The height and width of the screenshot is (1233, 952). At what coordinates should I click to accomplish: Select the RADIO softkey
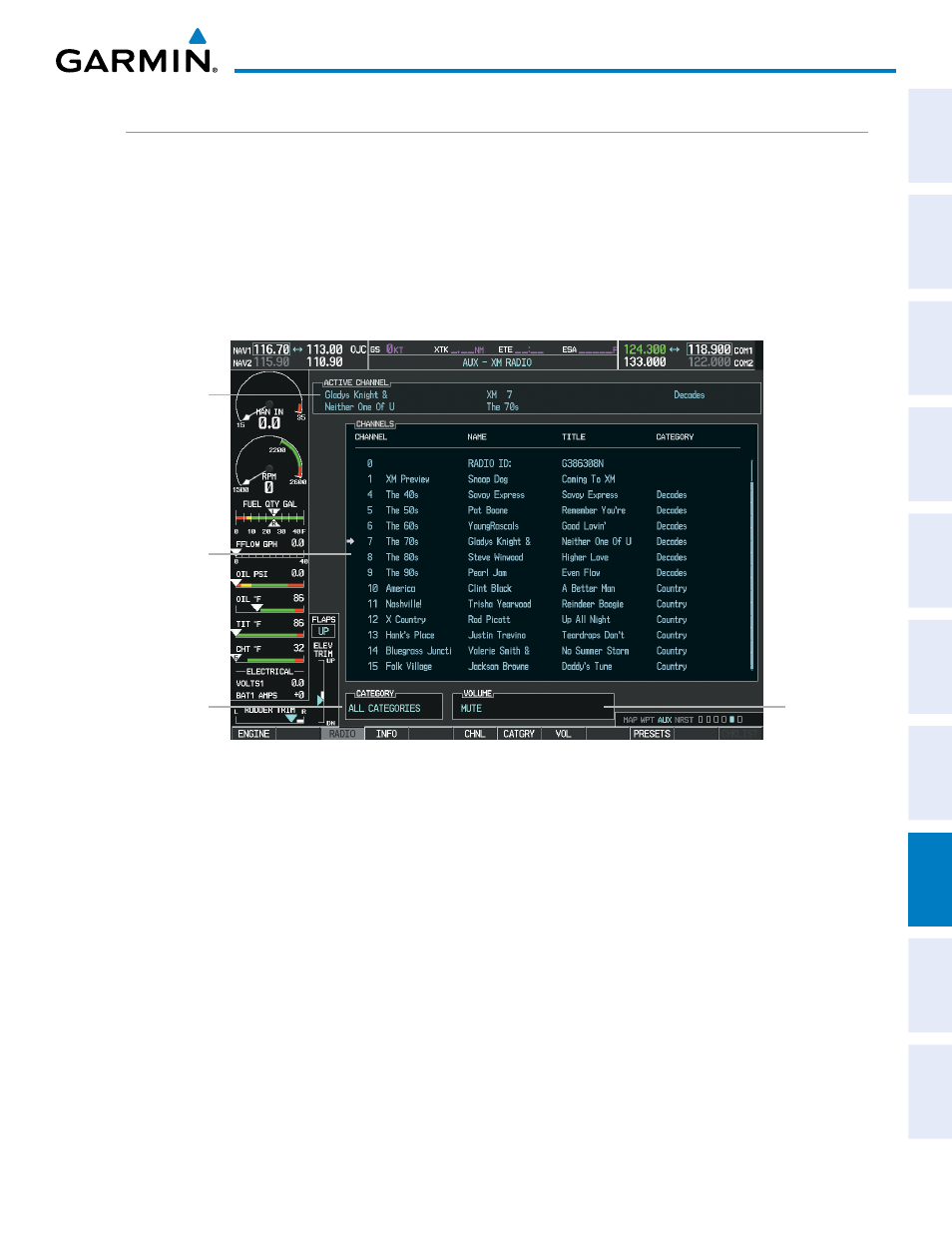tap(342, 734)
